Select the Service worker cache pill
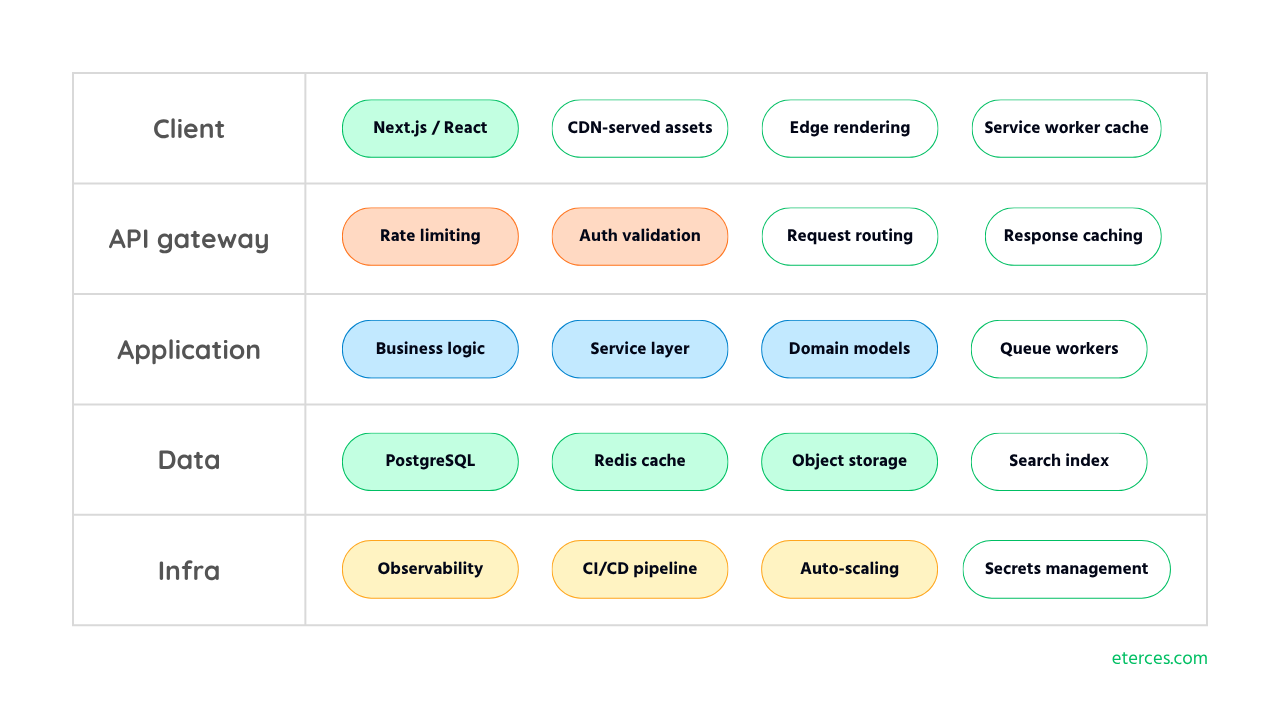This screenshot has width=1280, height=720. click(x=1066, y=128)
